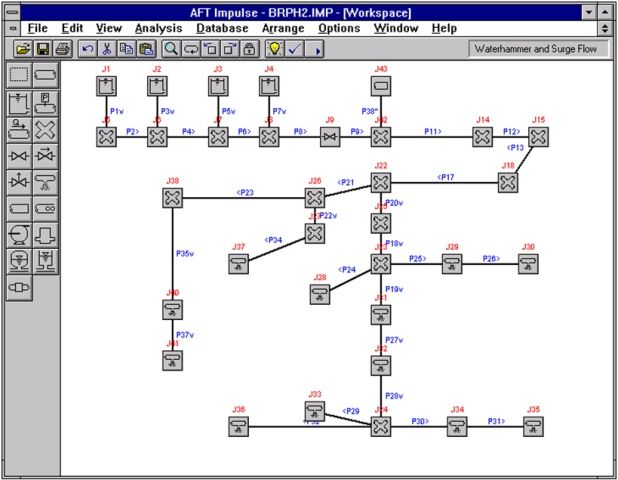Image resolution: width=618 pixels, height=480 pixels.
Task: Select the area change junction tool in Toolbox
Action: [x=45, y=235]
